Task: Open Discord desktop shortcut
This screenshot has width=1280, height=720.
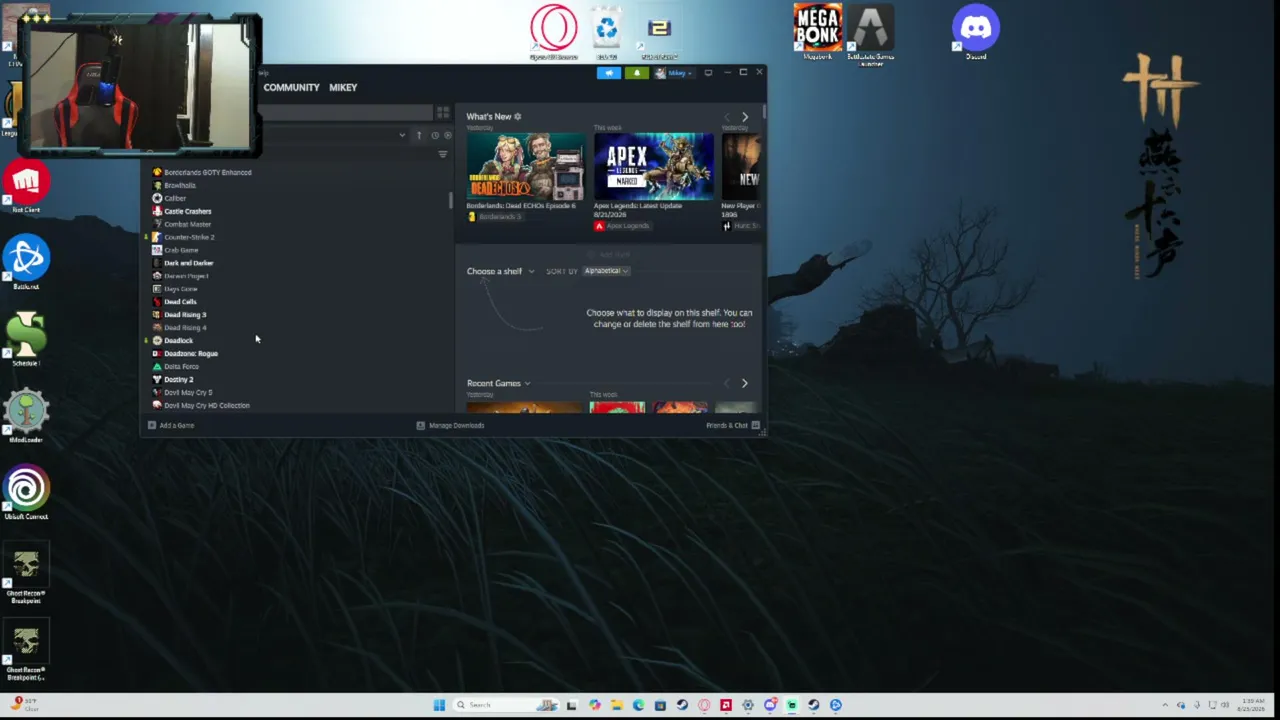Action: click(x=975, y=32)
